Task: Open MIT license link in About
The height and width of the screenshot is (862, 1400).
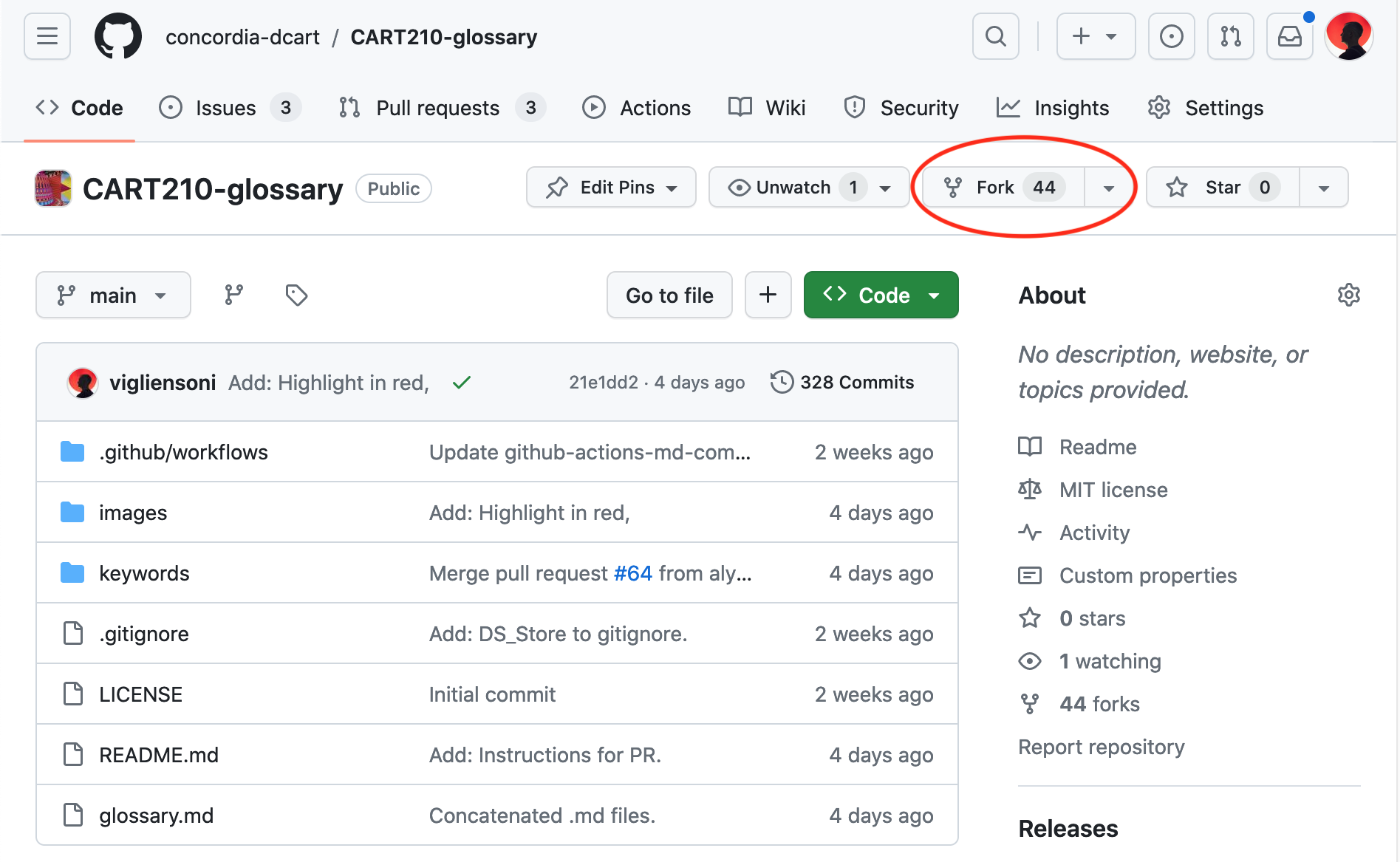Action: point(1093,490)
